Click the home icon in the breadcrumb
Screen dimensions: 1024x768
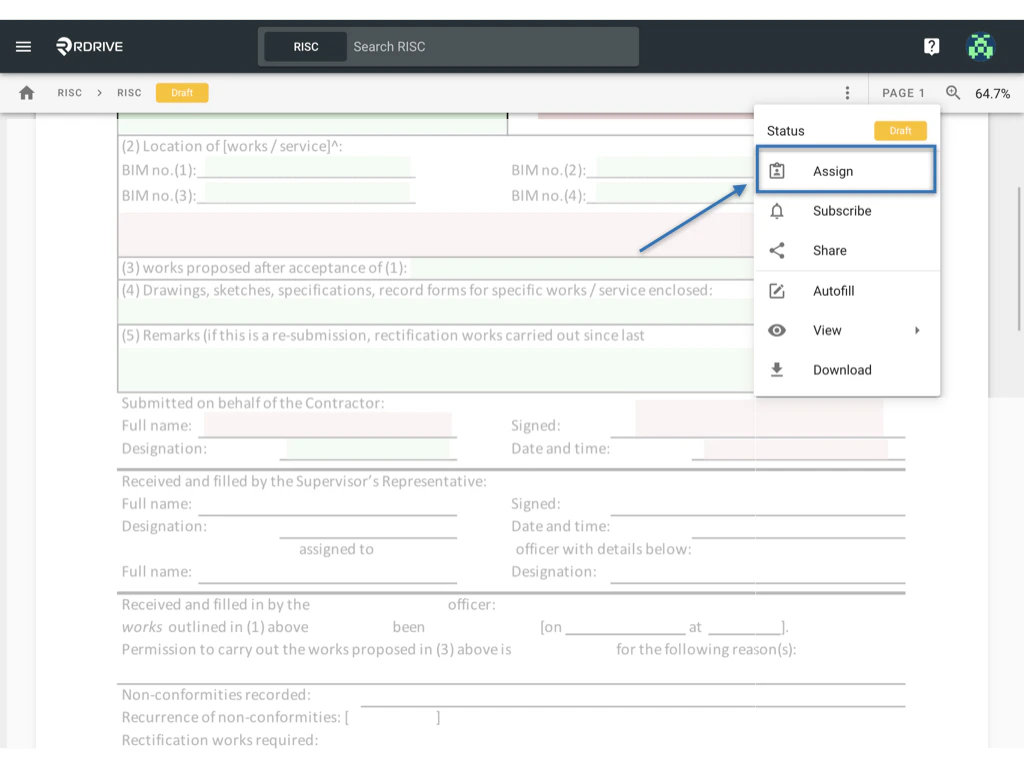(x=27, y=92)
